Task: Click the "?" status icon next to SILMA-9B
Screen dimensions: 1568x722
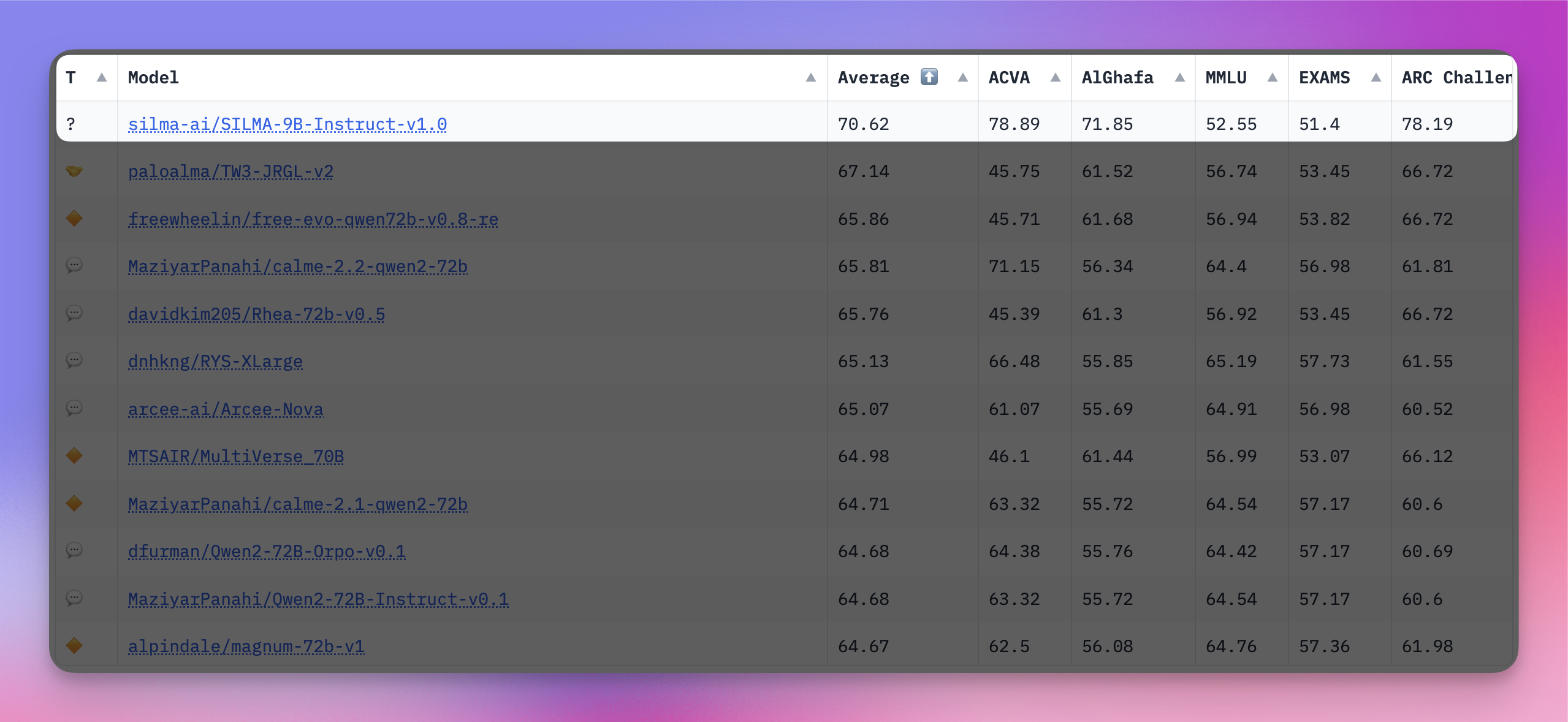Action: click(71, 124)
